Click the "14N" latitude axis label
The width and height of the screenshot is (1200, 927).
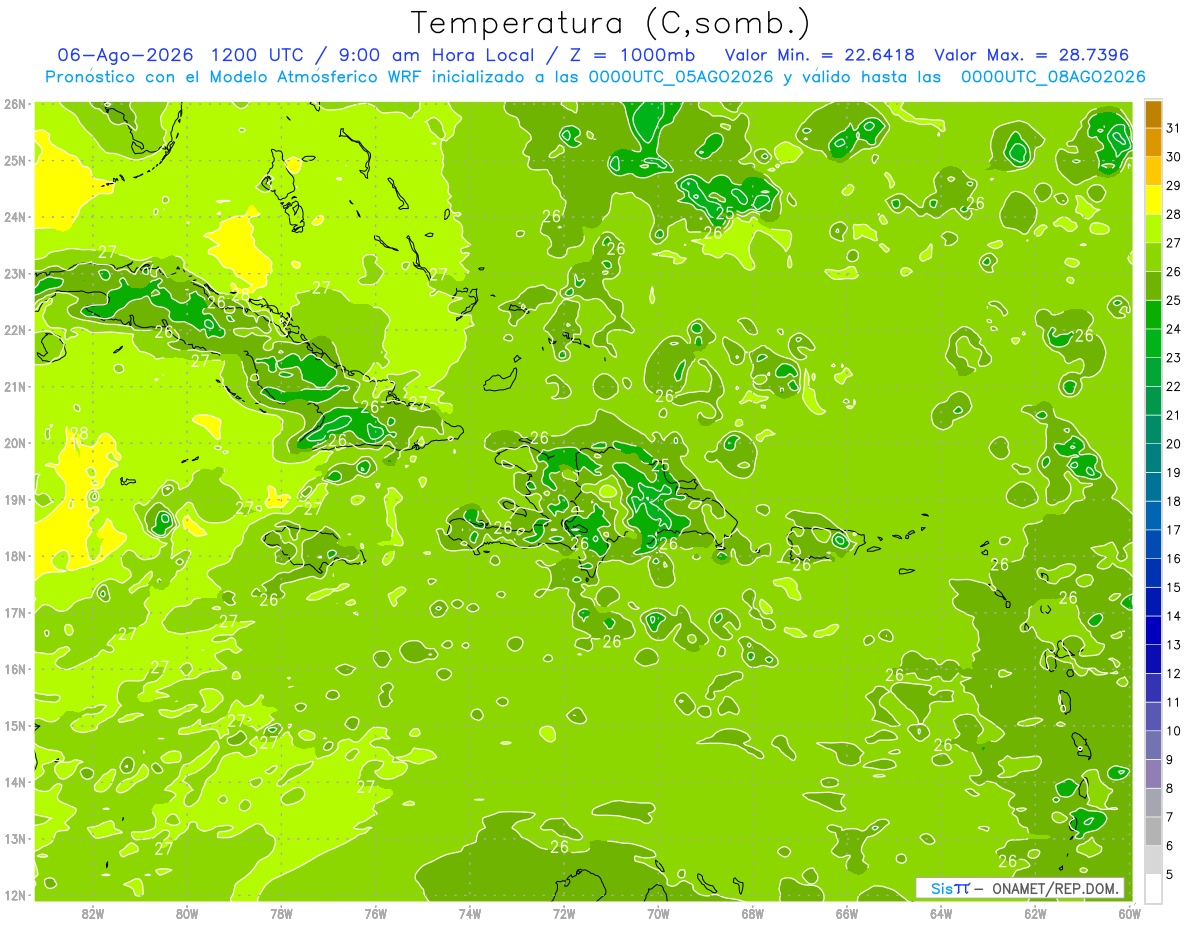click(15, 782)
